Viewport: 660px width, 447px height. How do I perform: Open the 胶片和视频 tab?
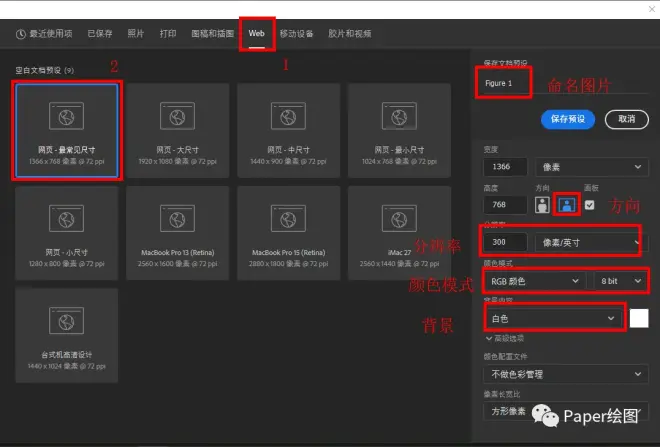(x=350, y=34)
